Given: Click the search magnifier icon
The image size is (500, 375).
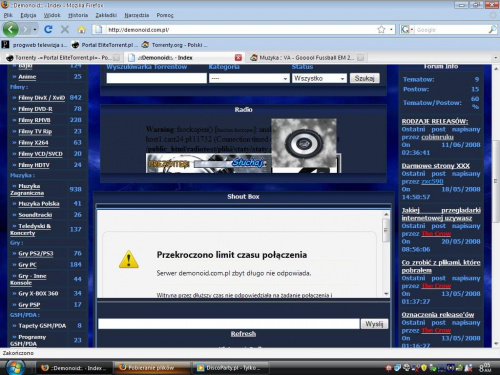Looking at the screenshot, I should tap(492, 30).
